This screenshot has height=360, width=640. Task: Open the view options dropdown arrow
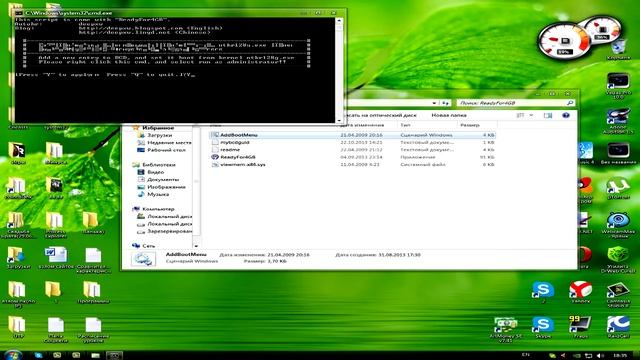tap(531, 116)
